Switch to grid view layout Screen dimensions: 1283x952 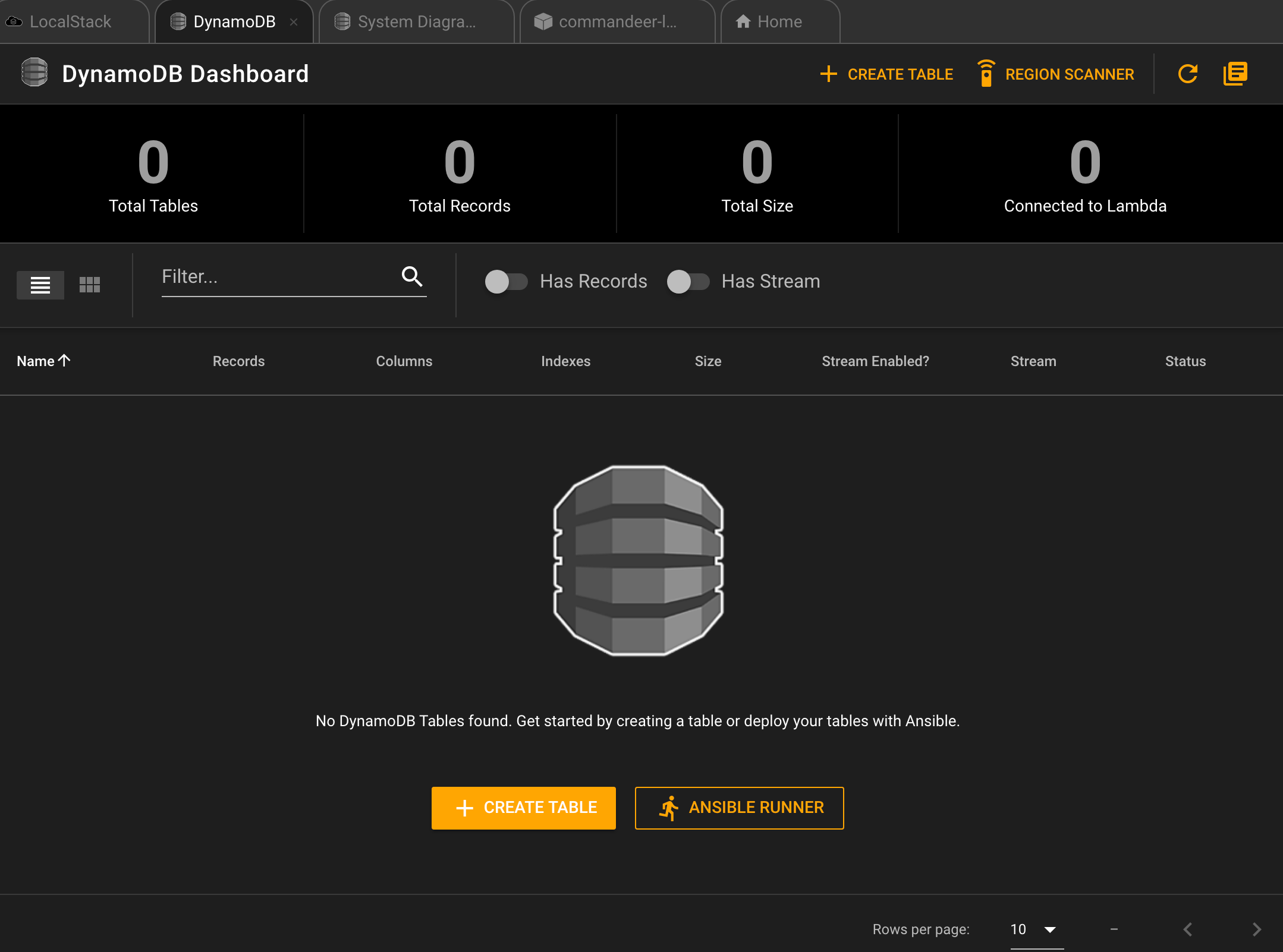point(90,285)
